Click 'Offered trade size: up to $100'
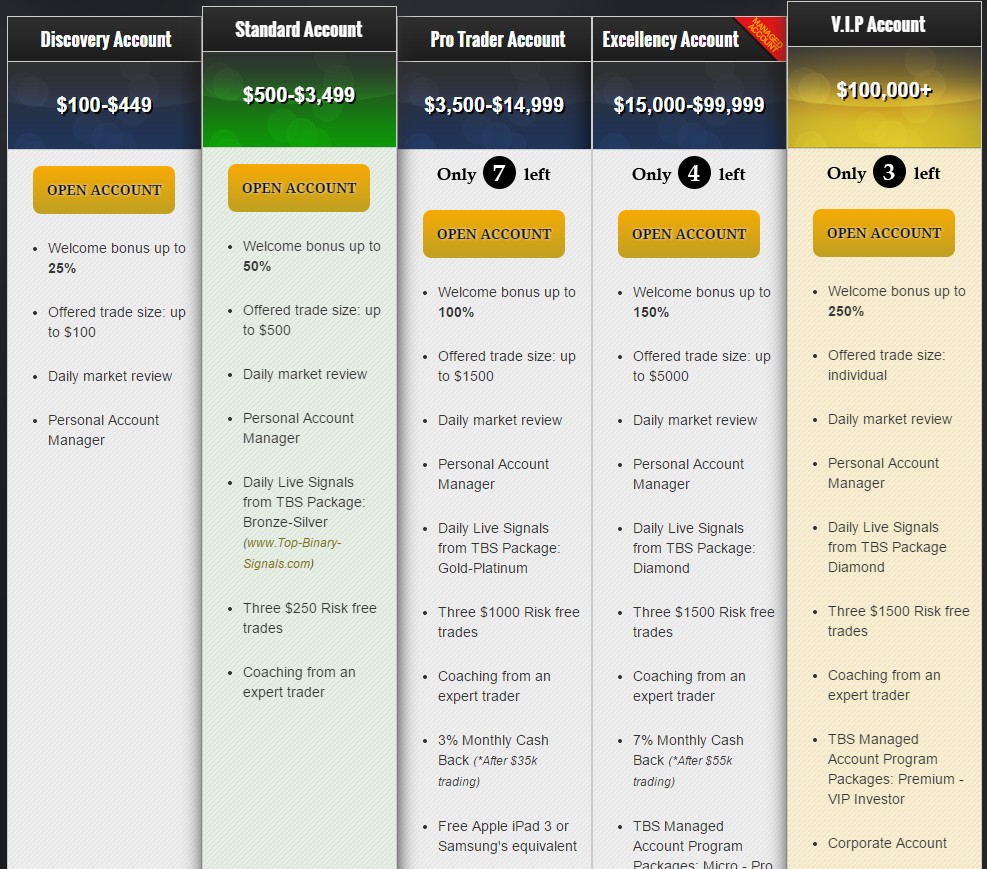Screen dimensions: 987x869 pyautogui.click(x=116, y=322)
